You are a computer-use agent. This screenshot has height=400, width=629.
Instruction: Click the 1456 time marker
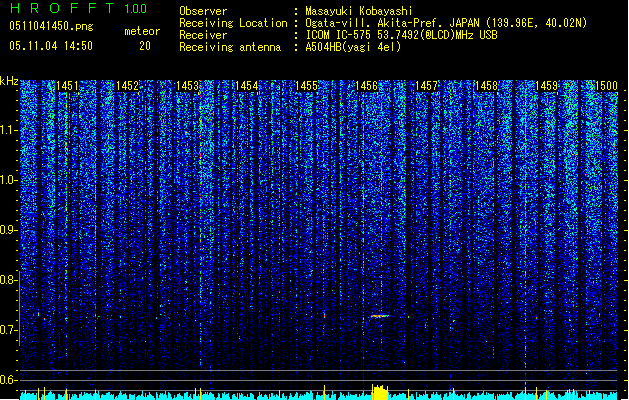[x=367, y=86]
